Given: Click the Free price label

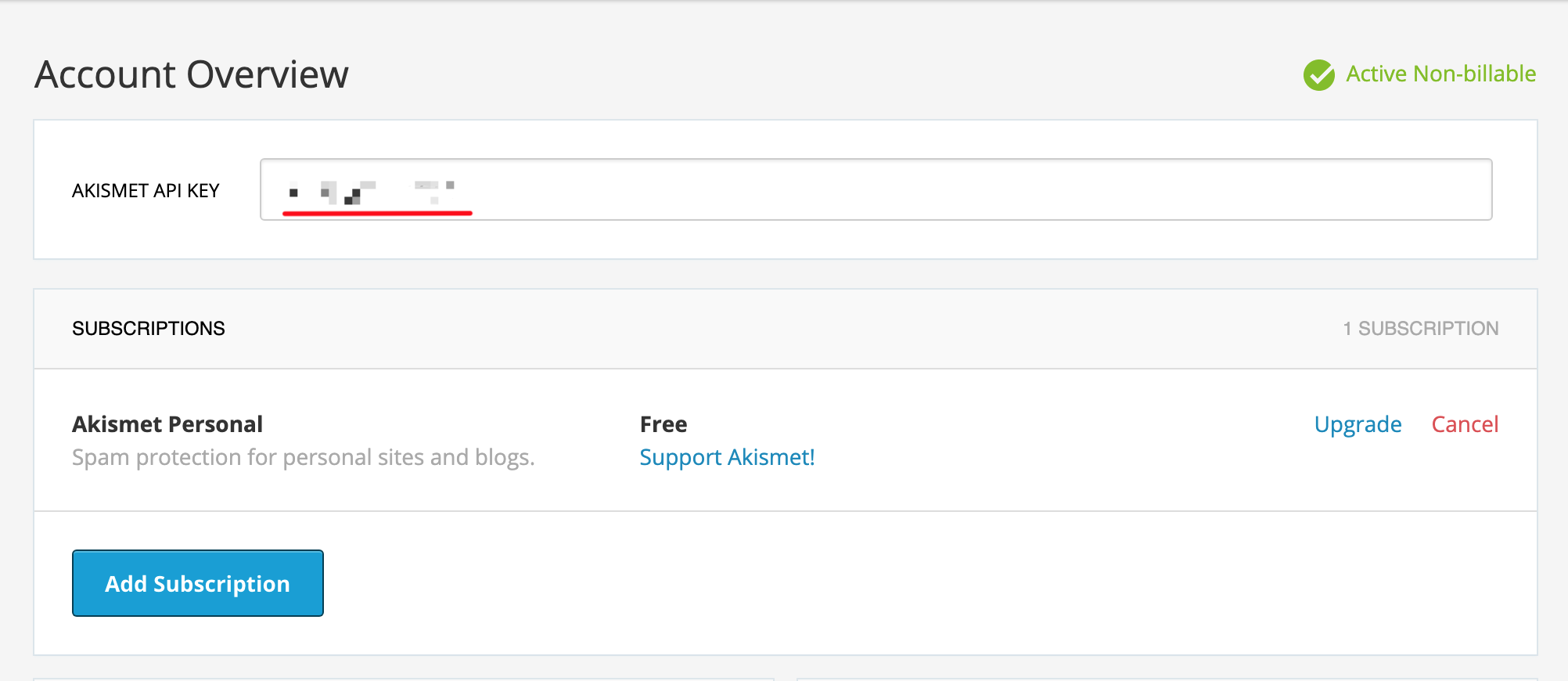Looking at the screenshot, I should (664, 424).
